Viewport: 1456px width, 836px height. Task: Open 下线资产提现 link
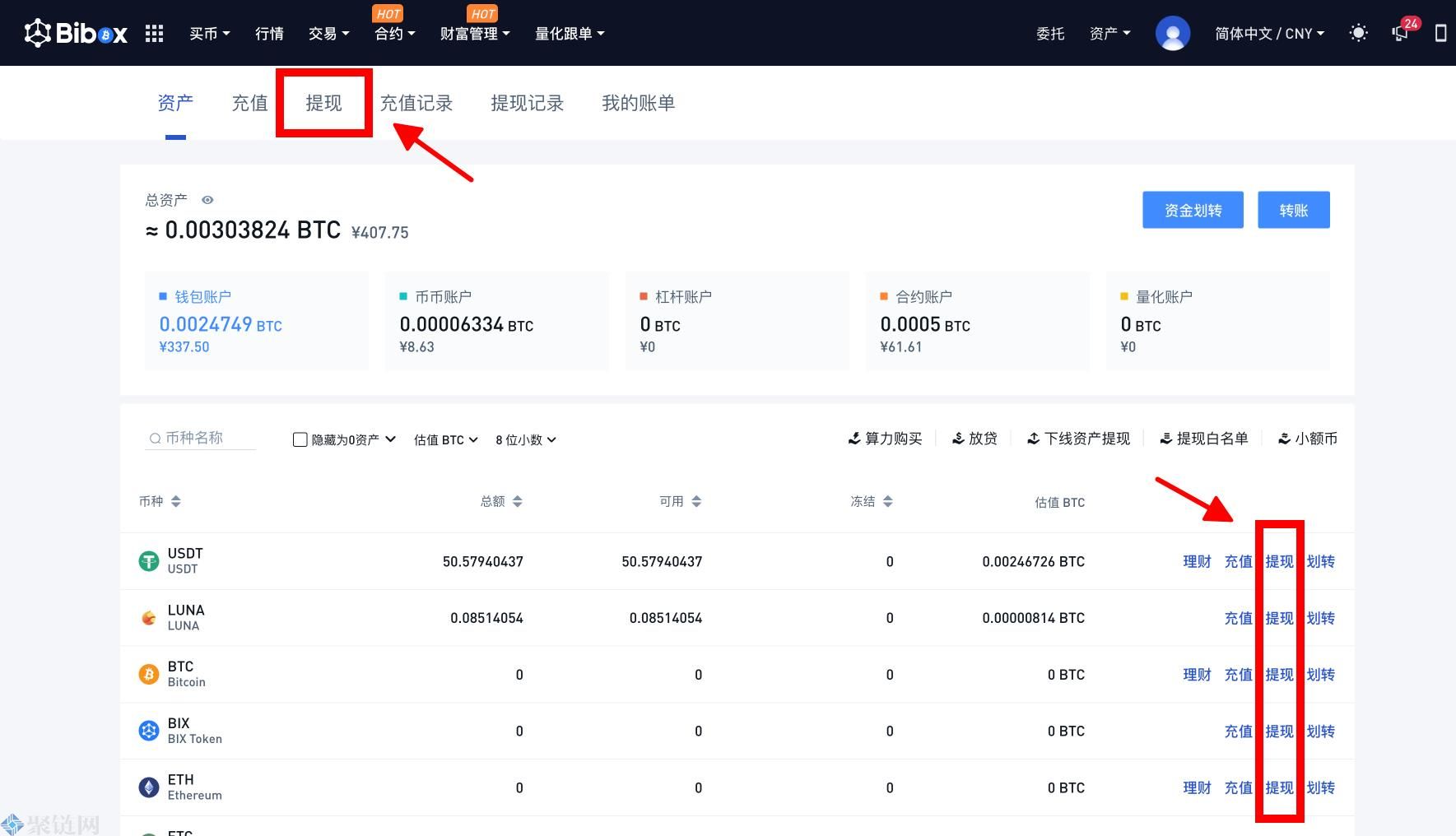[x=1078, y=439]
